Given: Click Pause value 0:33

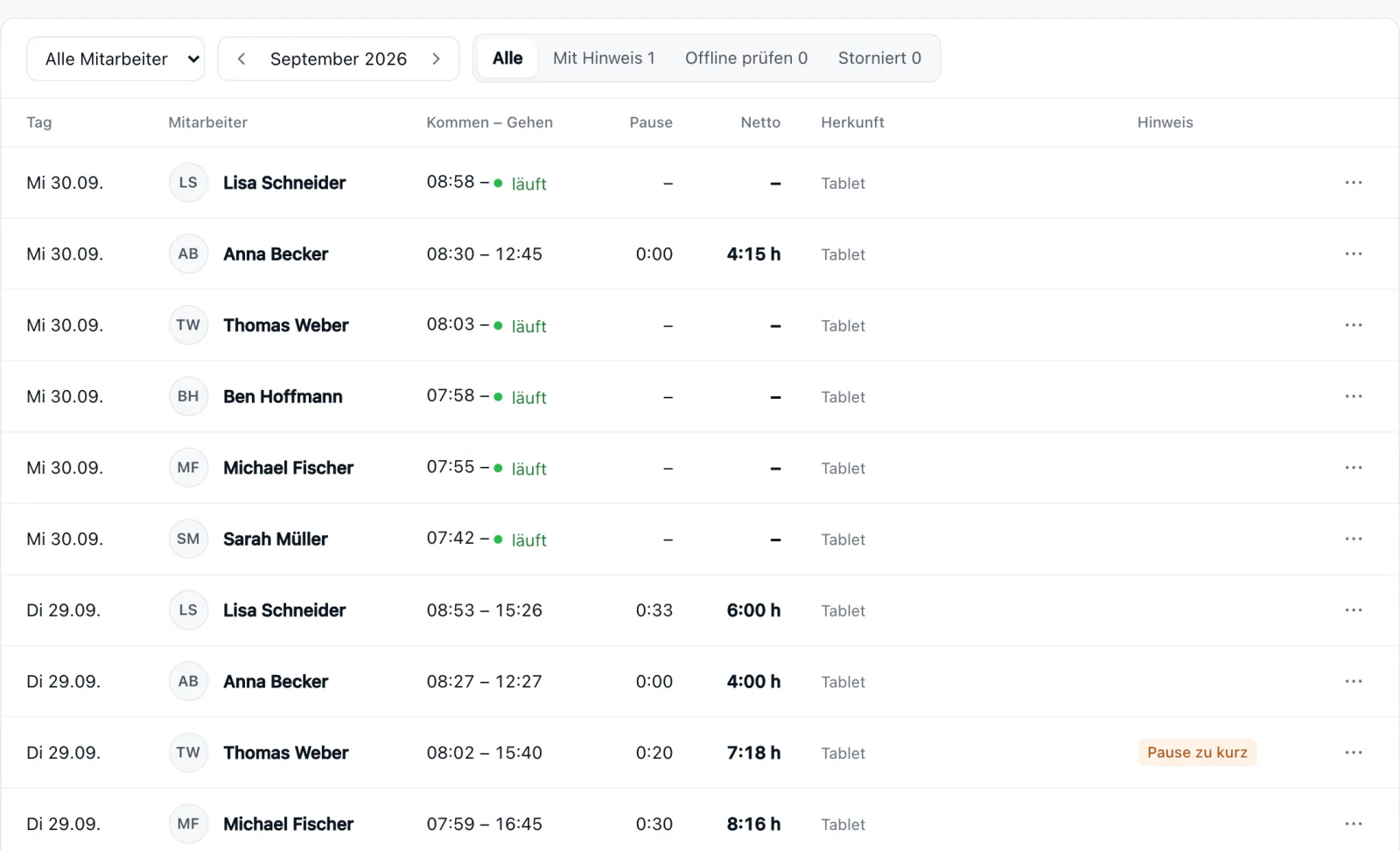Looking at the screenshot, I should (654, 610).
